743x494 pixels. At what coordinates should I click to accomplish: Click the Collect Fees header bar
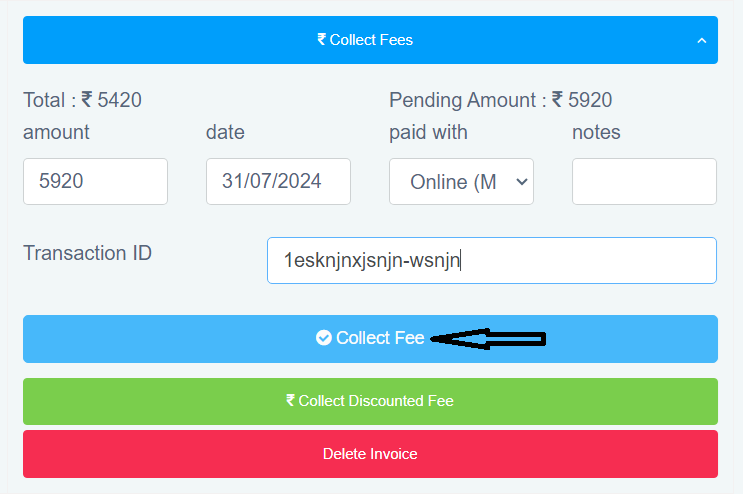(370, 40)
